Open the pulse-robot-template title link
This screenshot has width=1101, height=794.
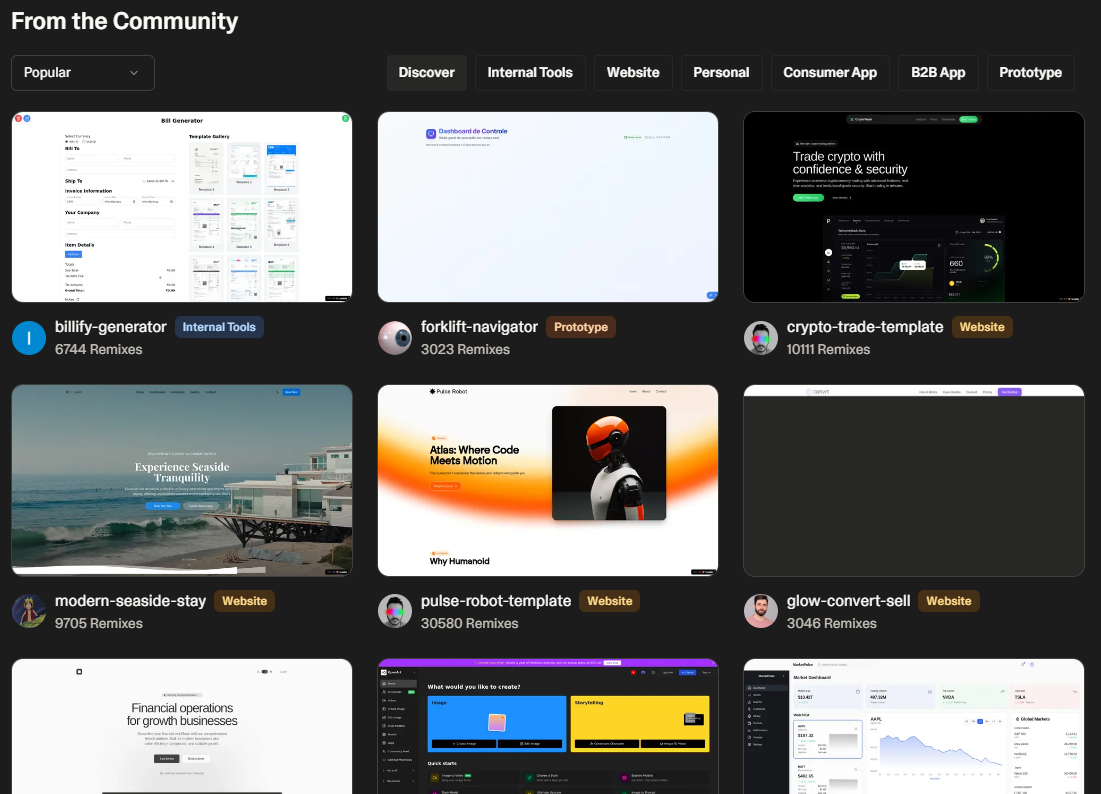[x=496, y=601]
